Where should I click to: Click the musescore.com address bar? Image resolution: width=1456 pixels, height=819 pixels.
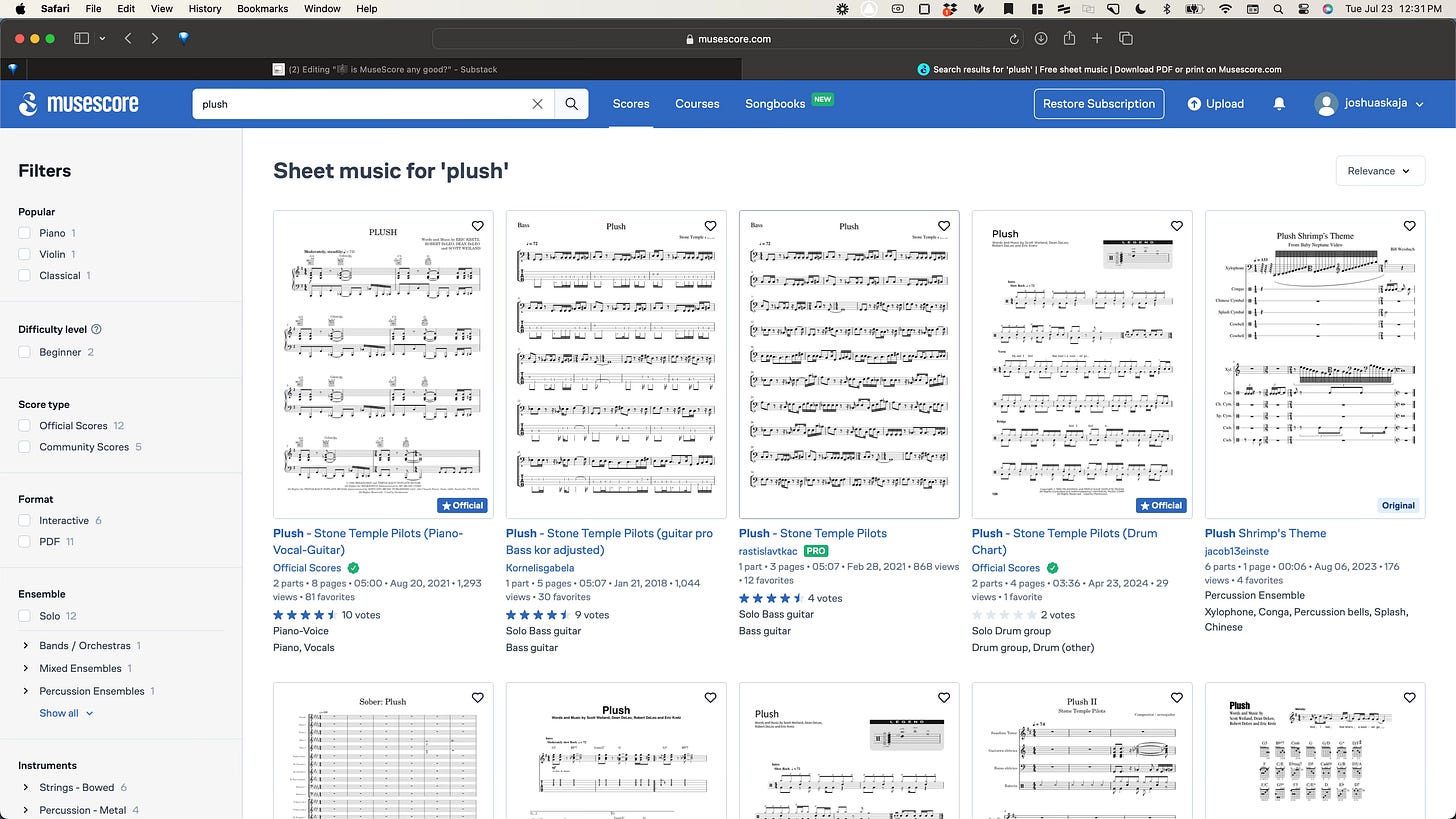[x=728, y=39]
